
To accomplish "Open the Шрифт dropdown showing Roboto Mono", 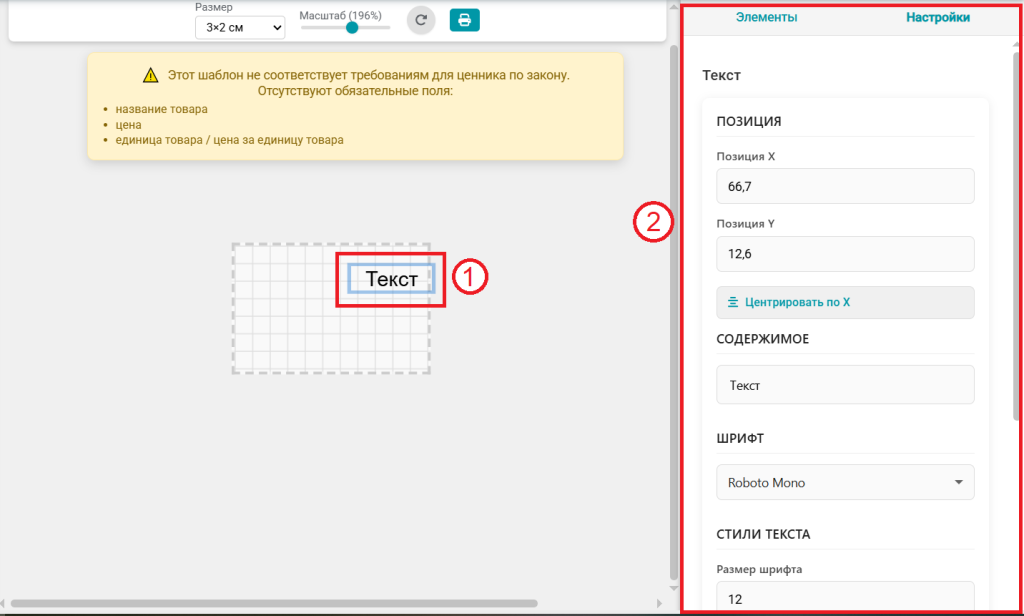I will (x=845, y=482).
